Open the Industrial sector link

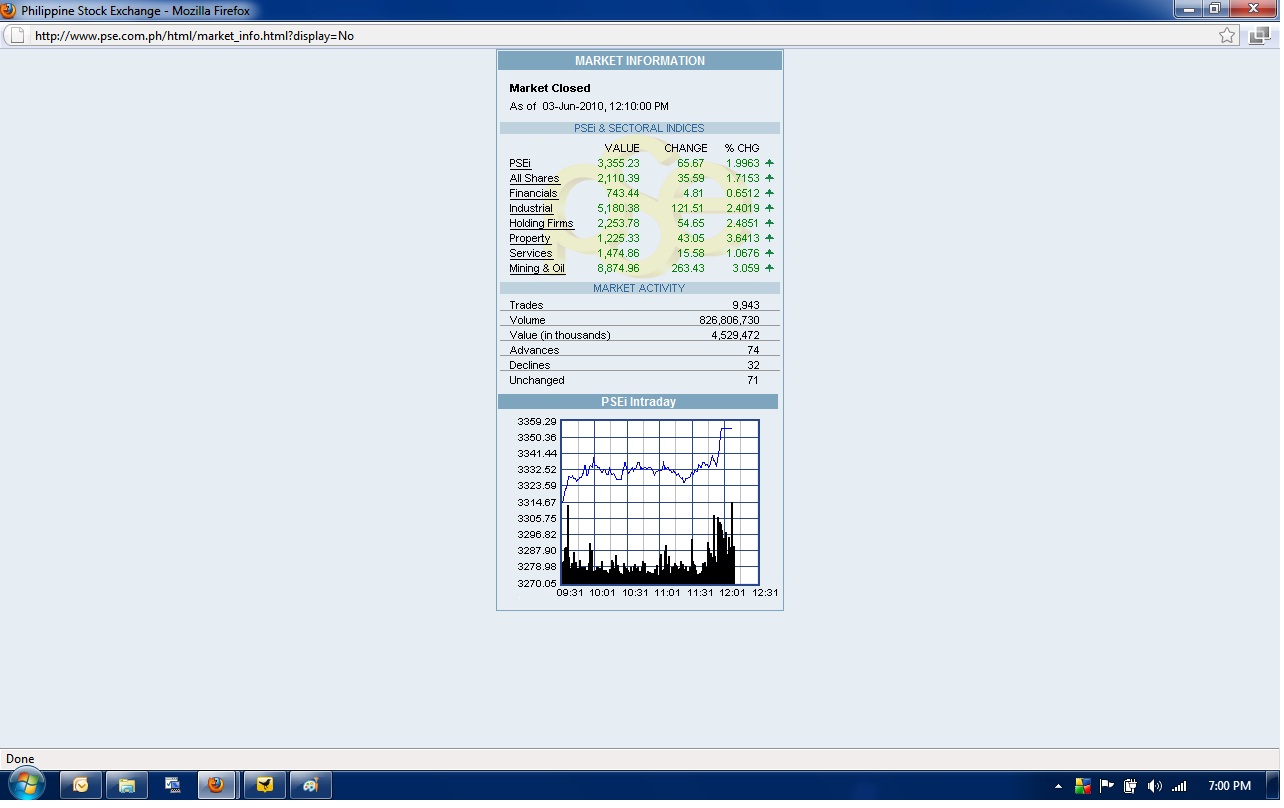pos(531,209)
